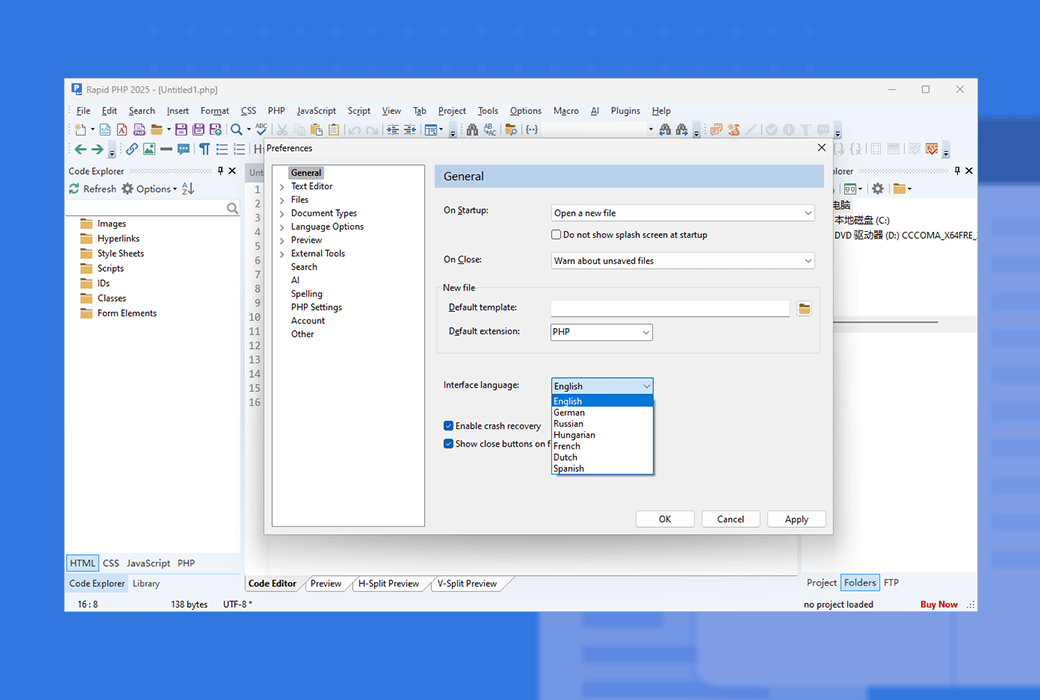Open the Default extension PHP dropdown
The width and height of the screenshot is (1040, 700).
click(x=601, y=332)
